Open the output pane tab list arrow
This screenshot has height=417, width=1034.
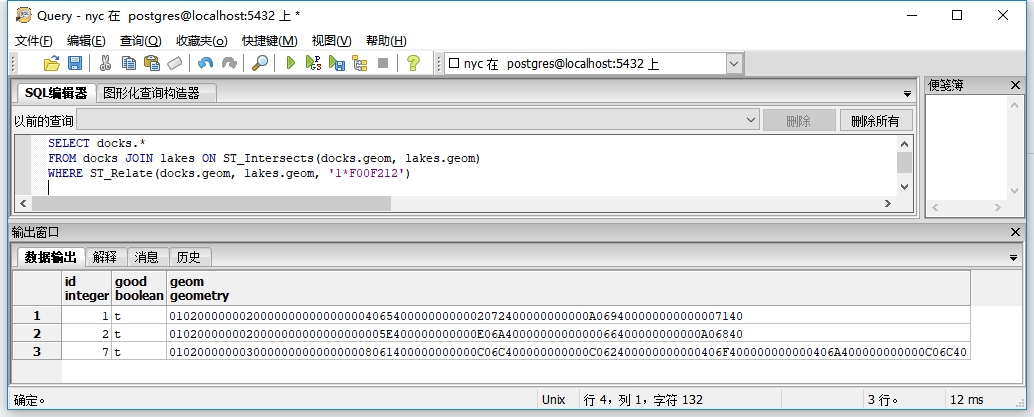tap(1014, 257)
